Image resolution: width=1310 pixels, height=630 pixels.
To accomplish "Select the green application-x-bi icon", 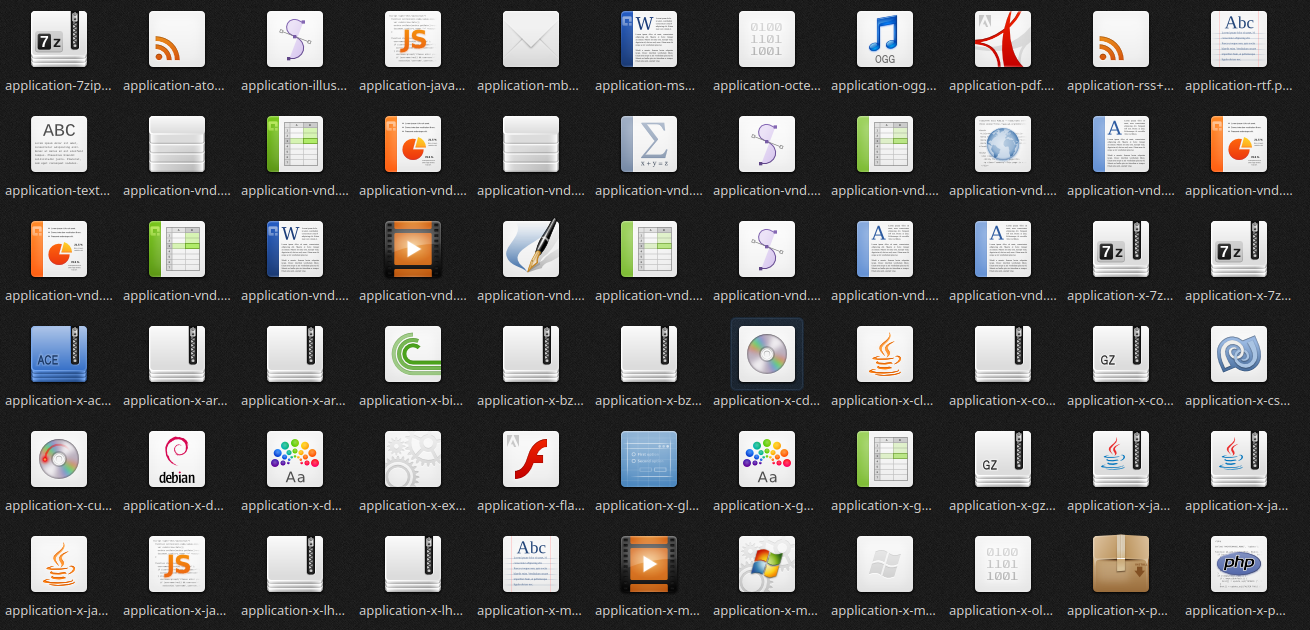I will point(413,354).
